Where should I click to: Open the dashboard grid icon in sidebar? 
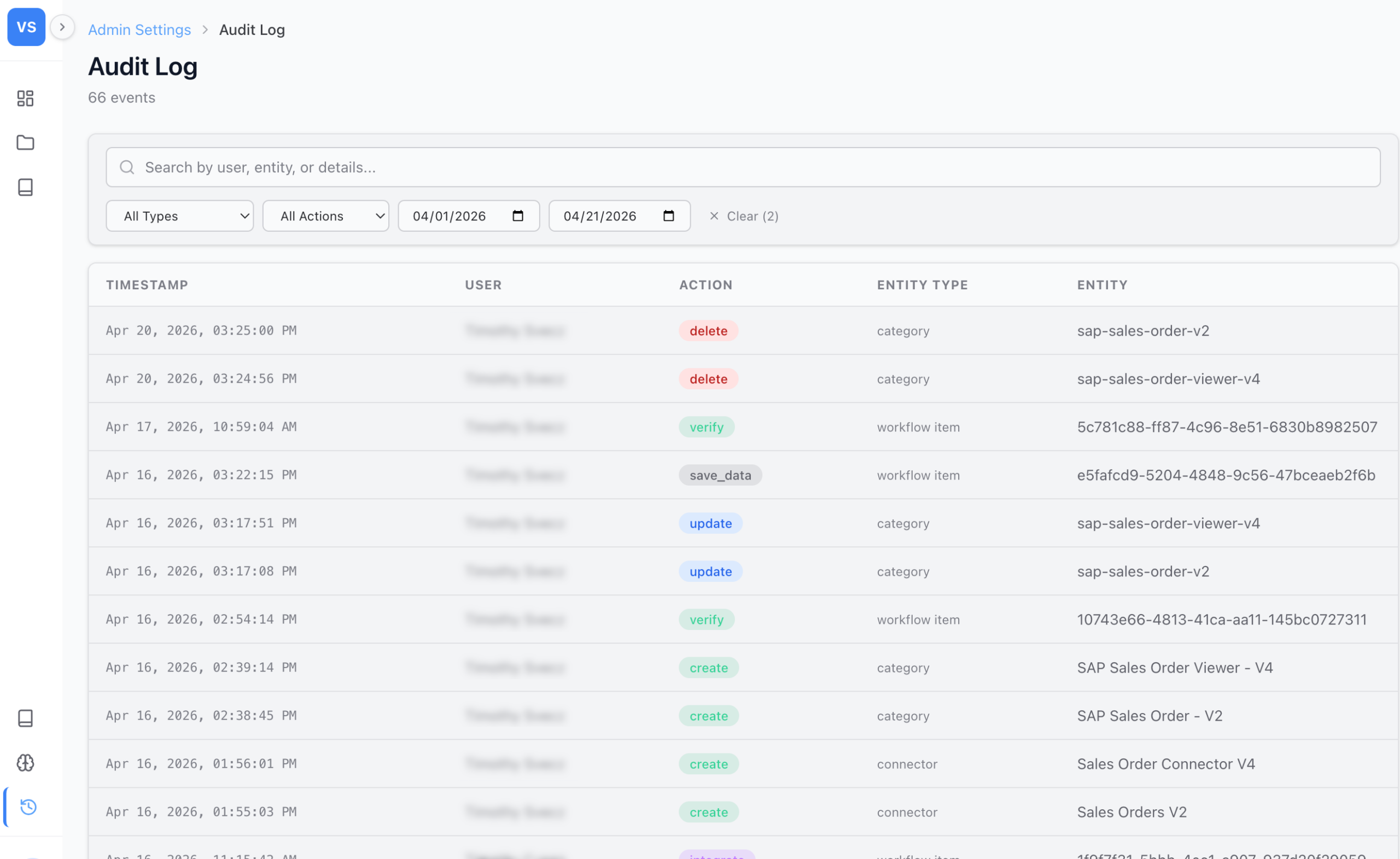pyautogui.click(x=26, y=98)
